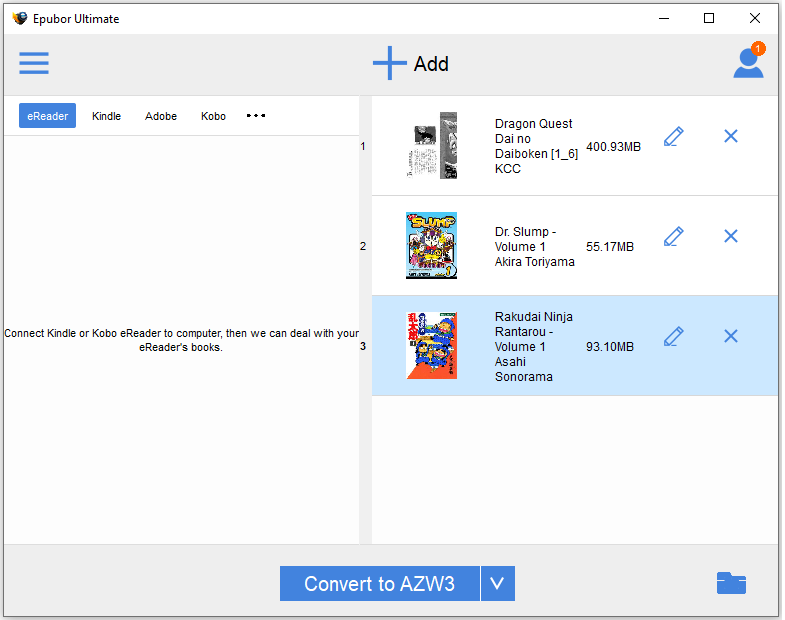
Task: Click the 55.17MB file size
Action: [x=610, y=247]
